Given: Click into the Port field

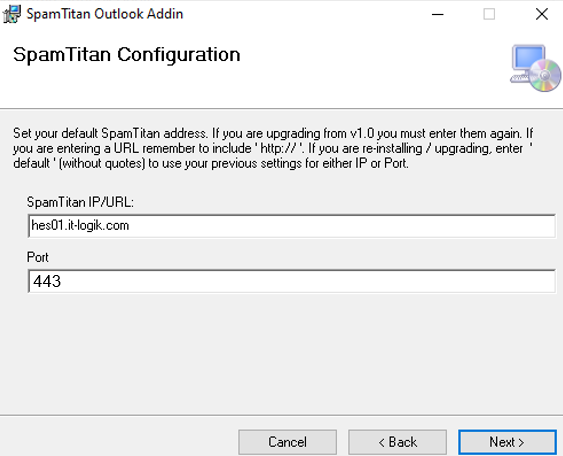Looking at the screenshot, I should pos(292,281).
